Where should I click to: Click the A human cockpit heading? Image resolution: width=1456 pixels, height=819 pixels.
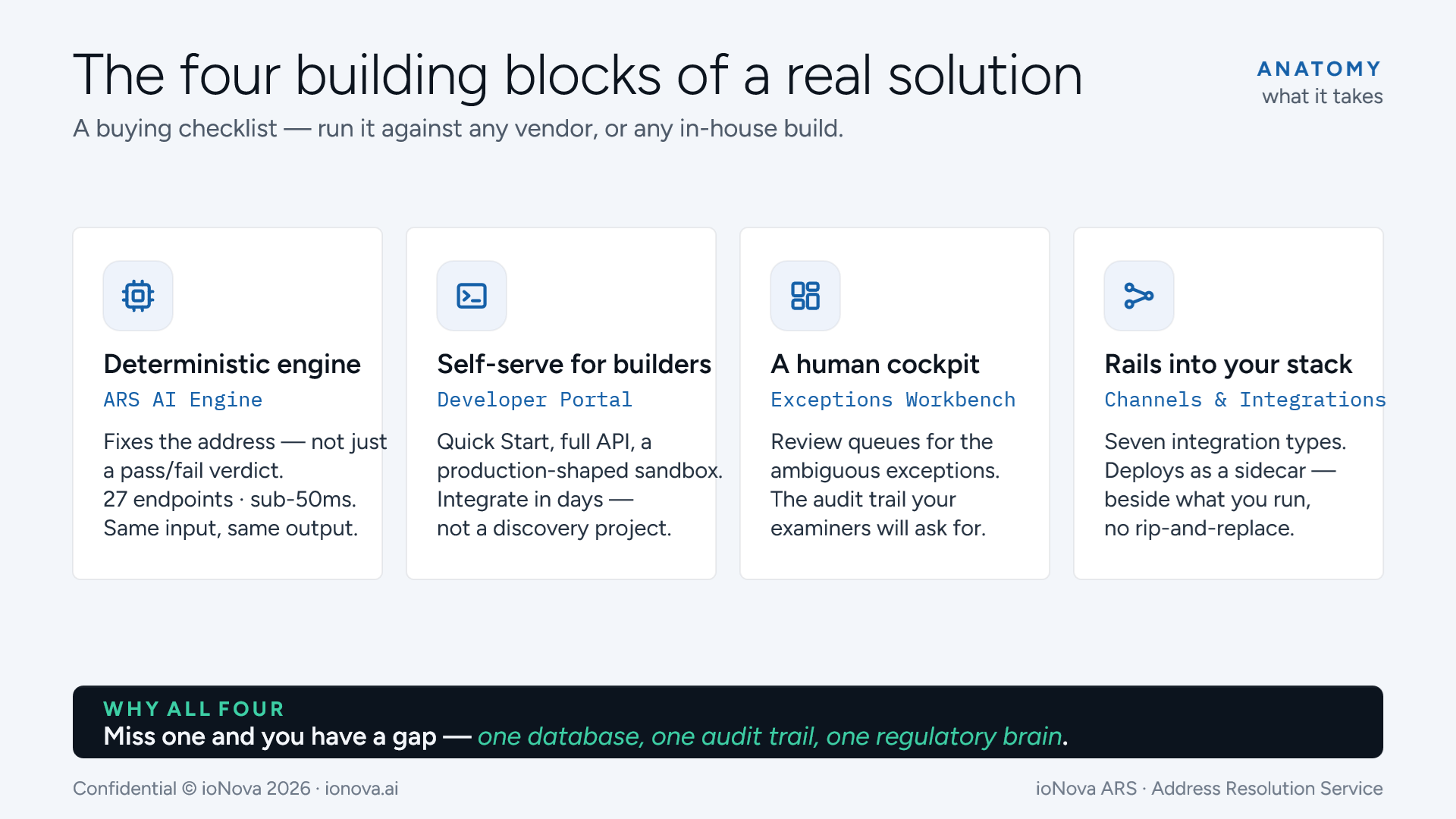click(x=875, y=365)
